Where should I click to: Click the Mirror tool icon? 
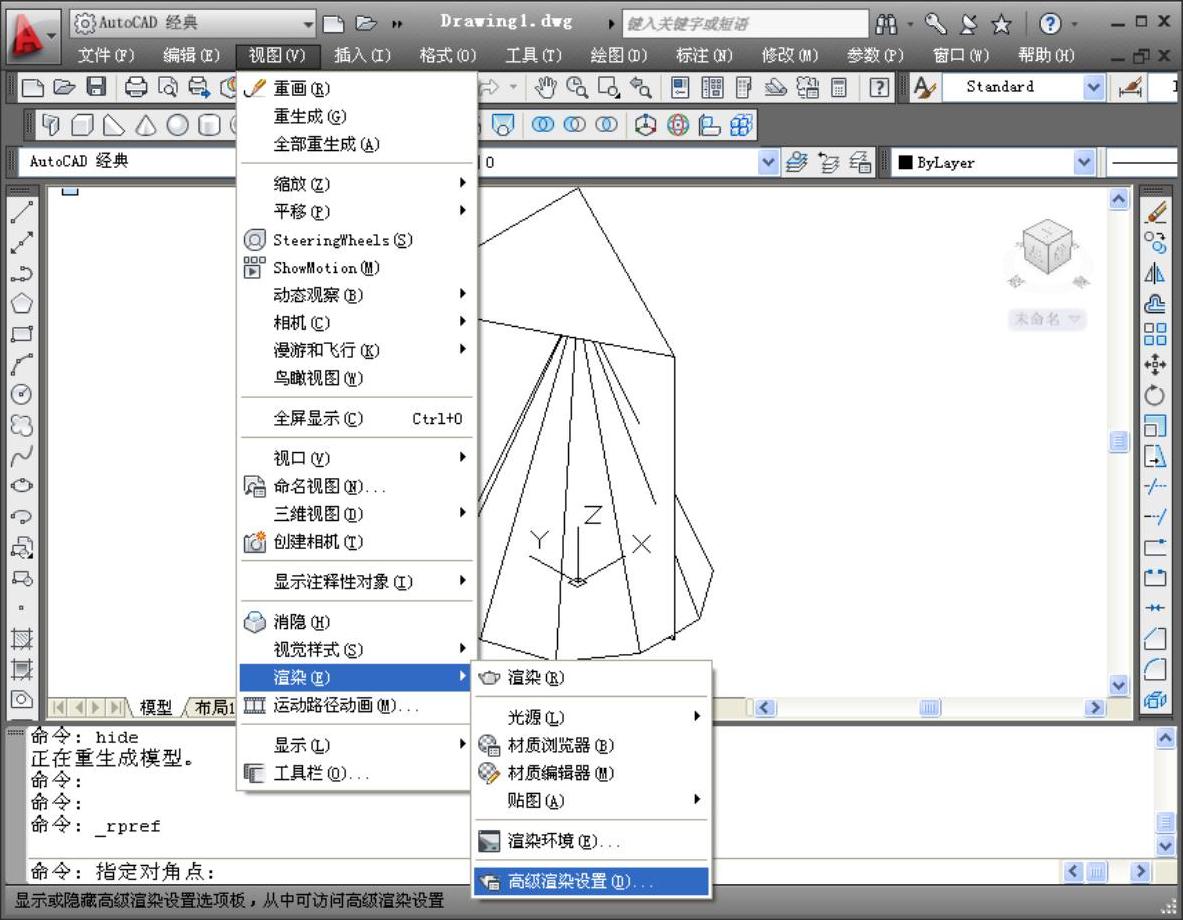click(x=1155, y=273)
